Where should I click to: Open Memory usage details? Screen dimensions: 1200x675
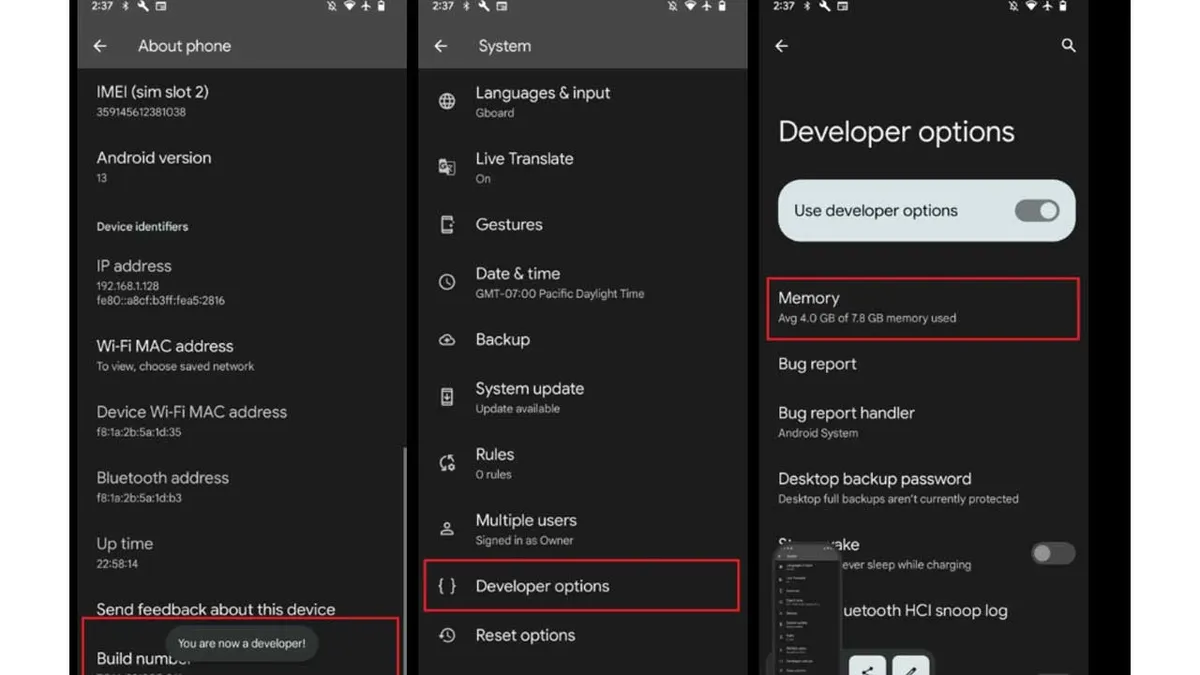point(923,308)
